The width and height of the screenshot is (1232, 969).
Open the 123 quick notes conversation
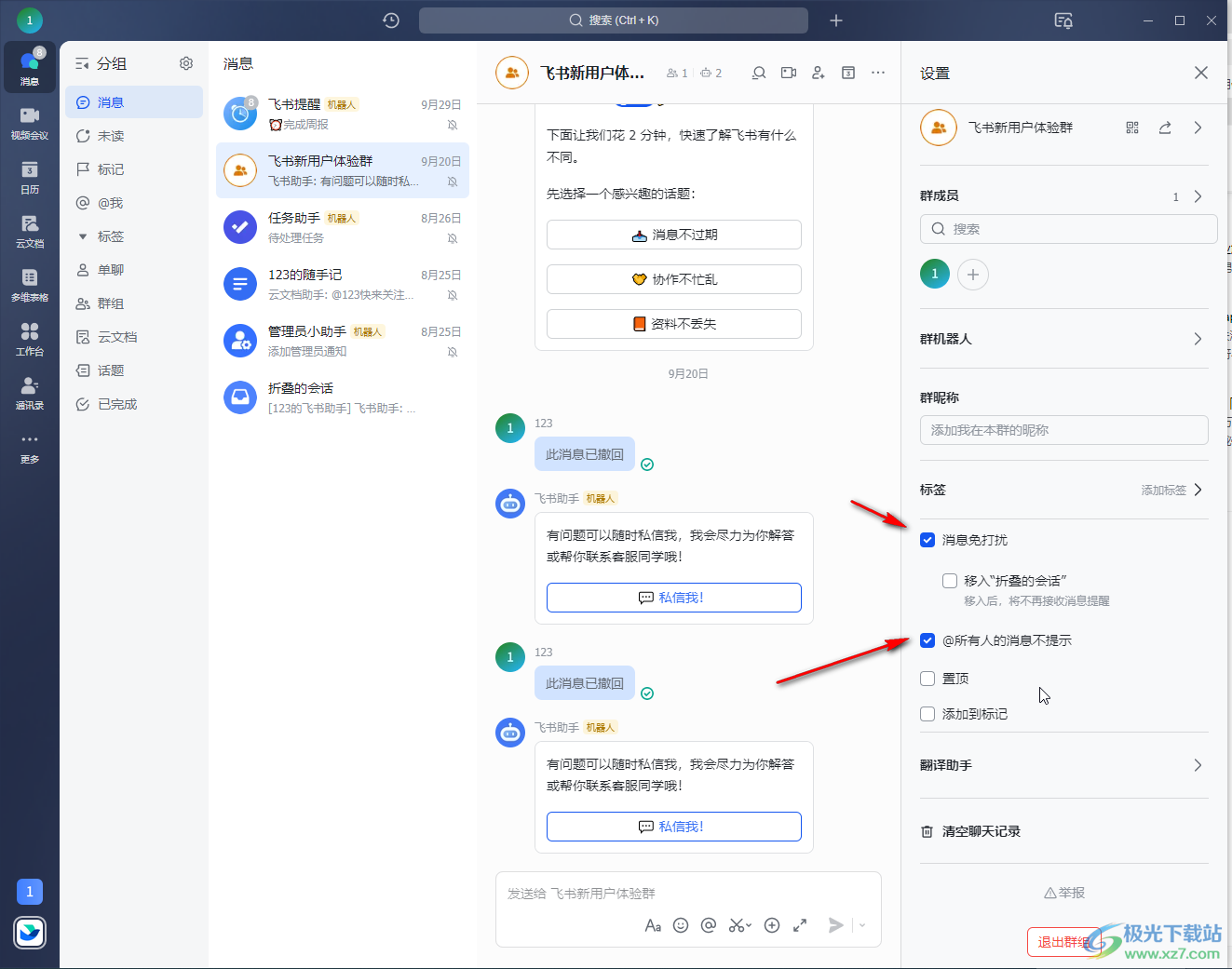coord(343,284)
